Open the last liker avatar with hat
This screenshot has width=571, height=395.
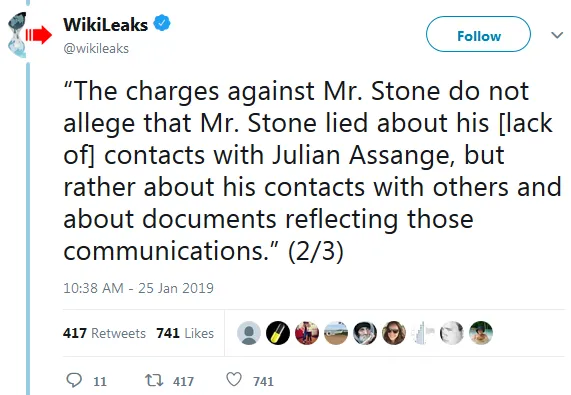click(481, 333)
